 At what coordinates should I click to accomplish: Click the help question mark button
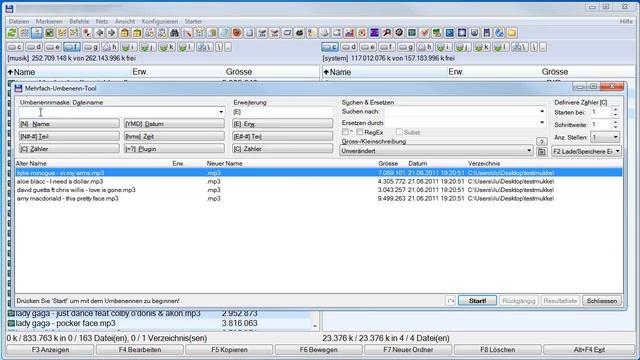click(x=542, y=142)
